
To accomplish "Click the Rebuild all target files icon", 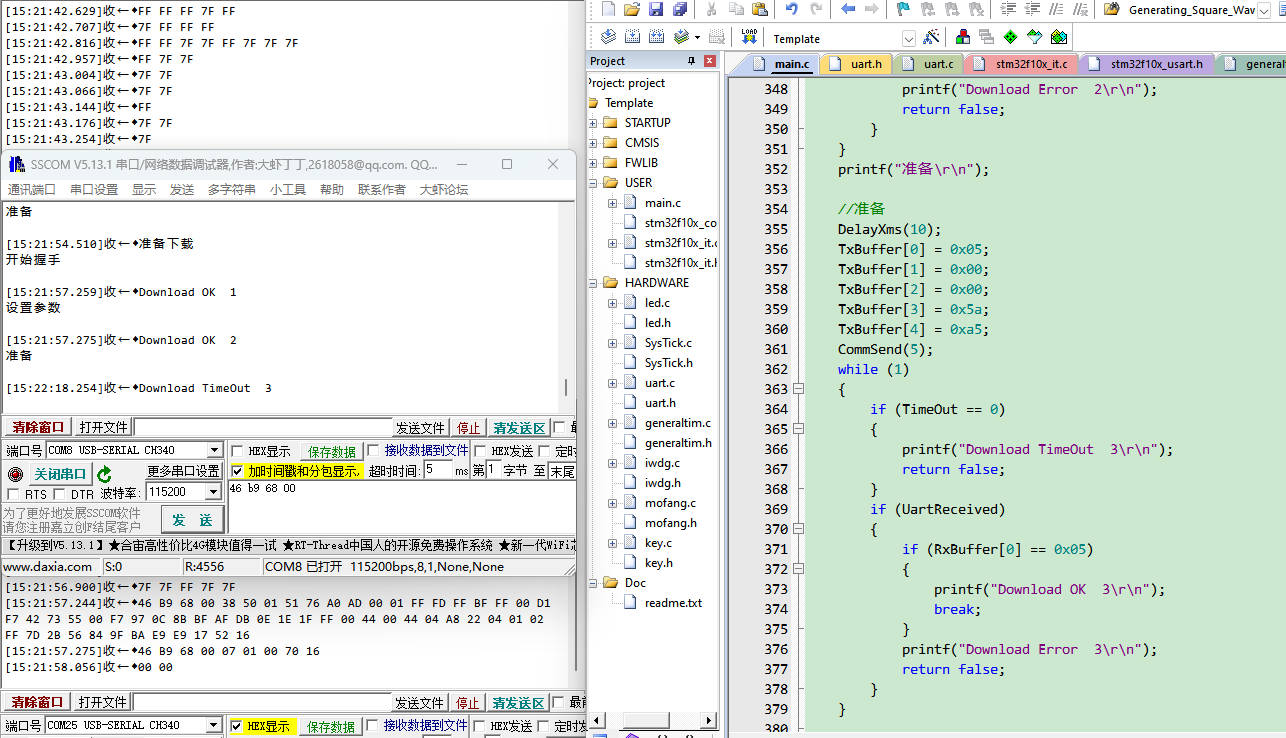I will [656, 37].
